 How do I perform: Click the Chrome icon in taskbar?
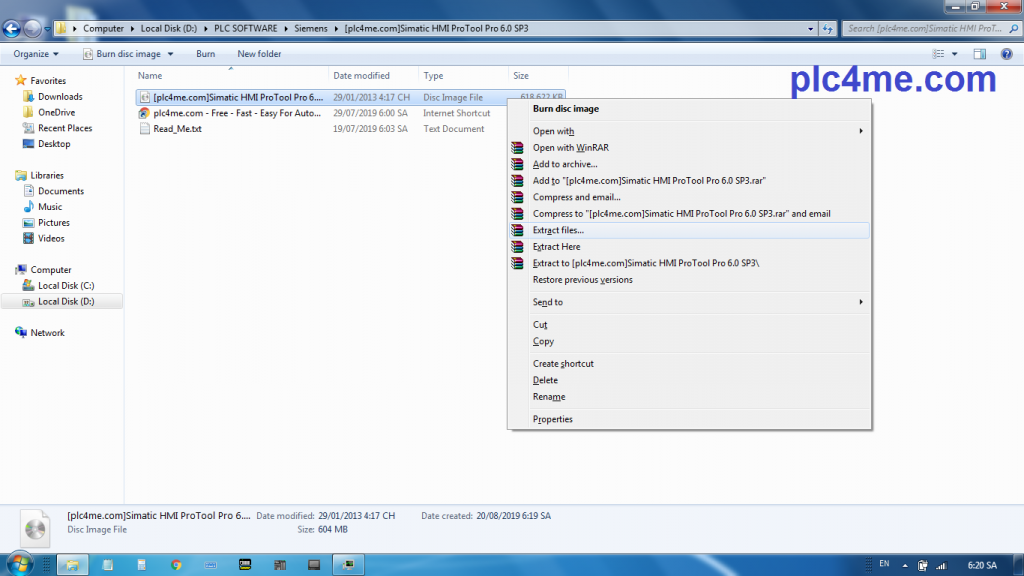point(176,565)
